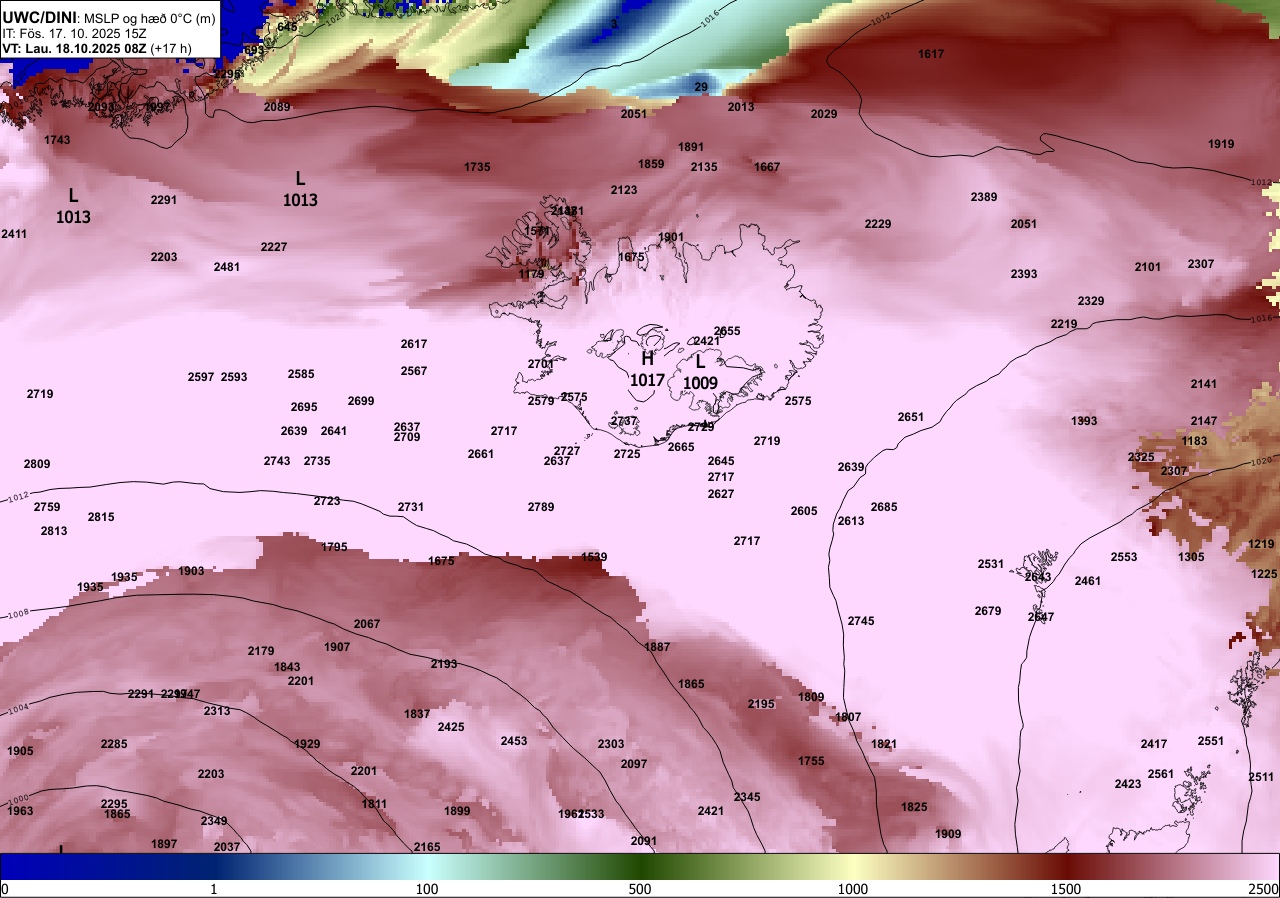Select the value 2731
Image resolution: width=1280 pixels, height=898 pixels.
[x=411, y=507]
